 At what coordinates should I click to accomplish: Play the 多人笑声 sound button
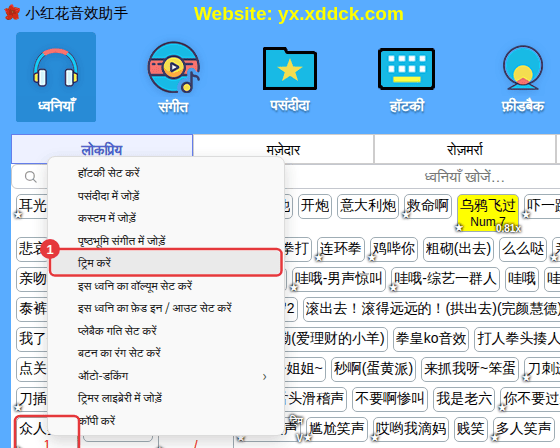523,429
